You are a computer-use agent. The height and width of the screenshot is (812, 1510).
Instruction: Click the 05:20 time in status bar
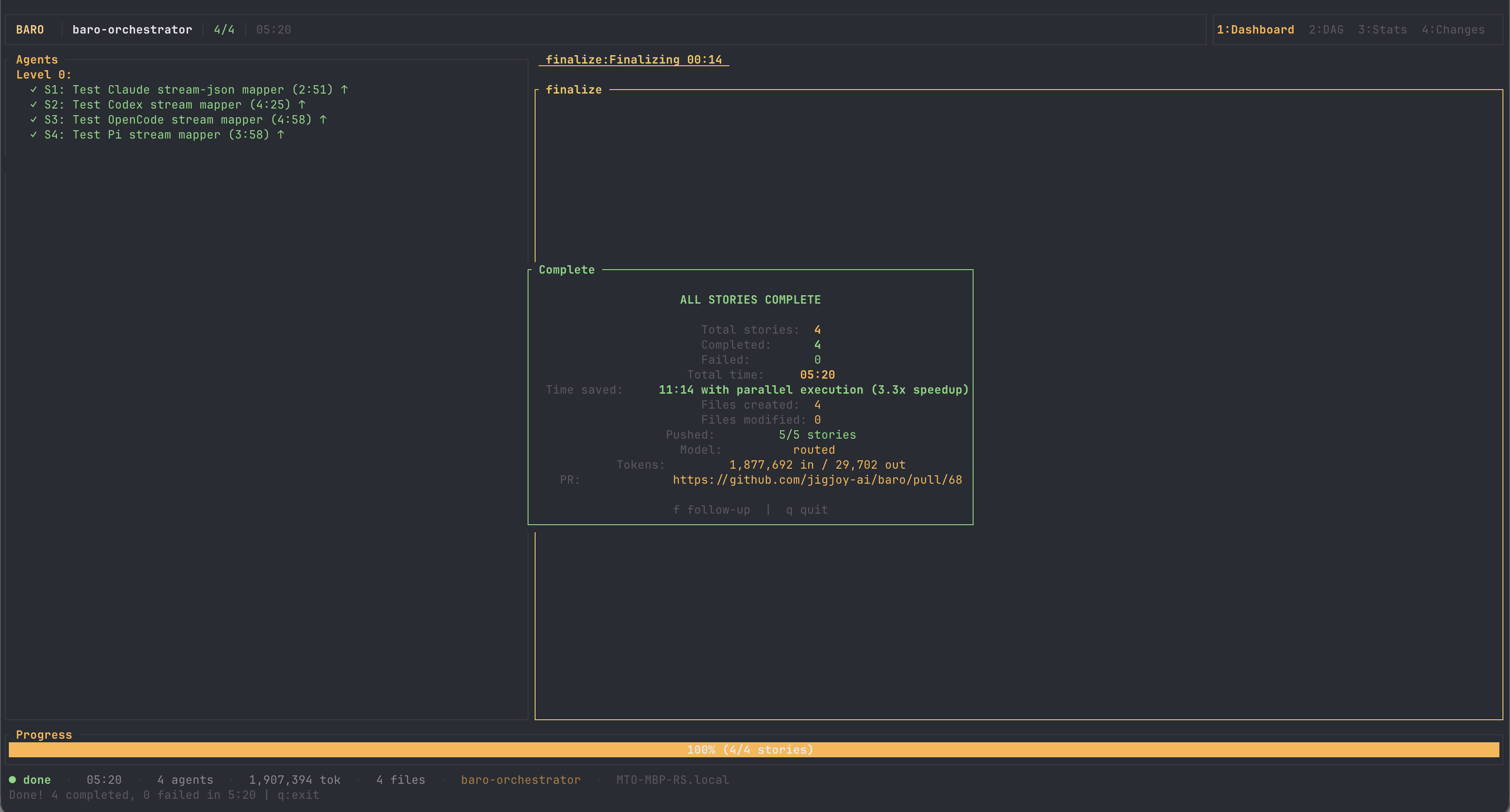click(x=104, y=779)
